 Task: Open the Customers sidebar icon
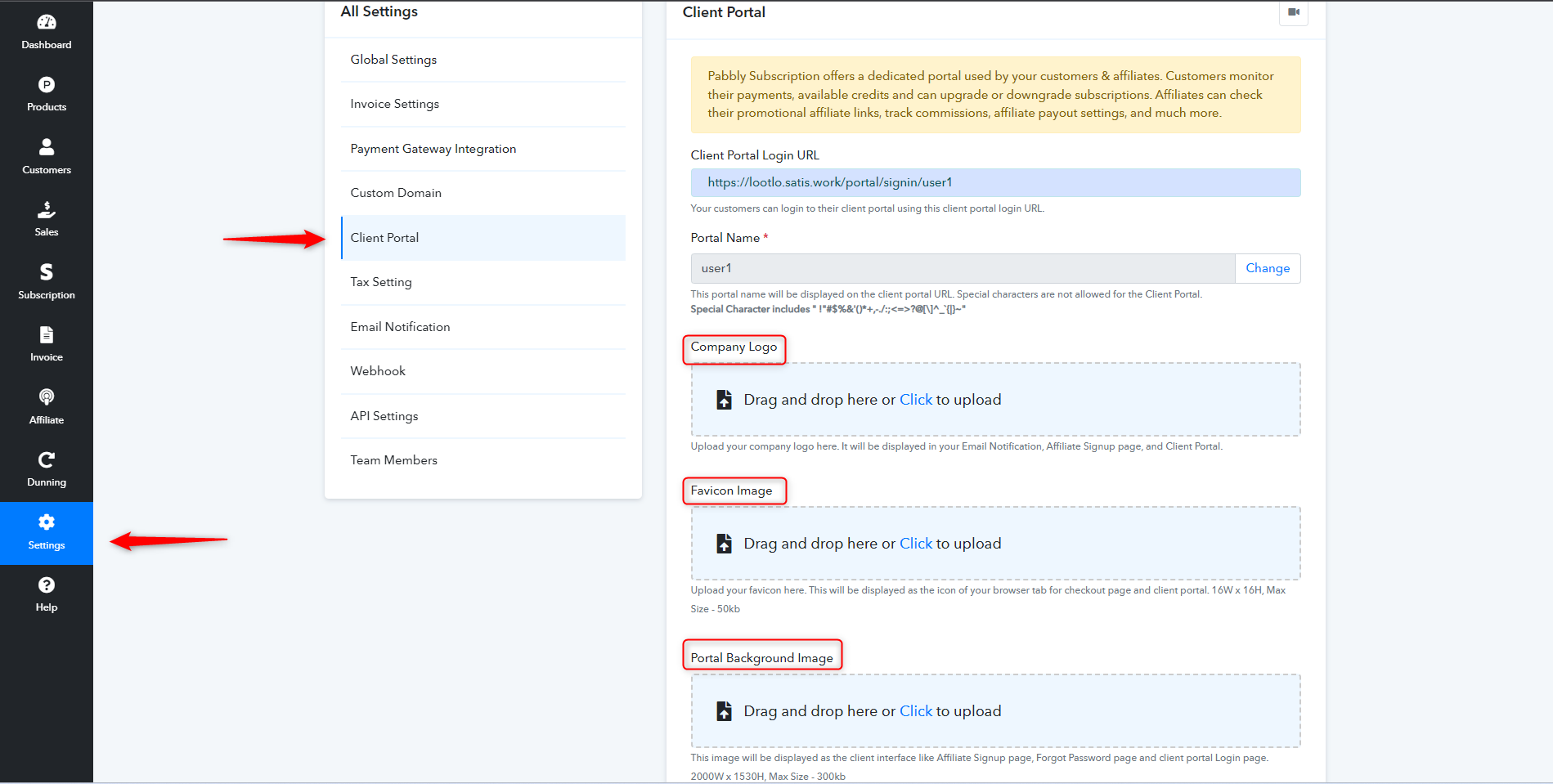click(47, 147)
